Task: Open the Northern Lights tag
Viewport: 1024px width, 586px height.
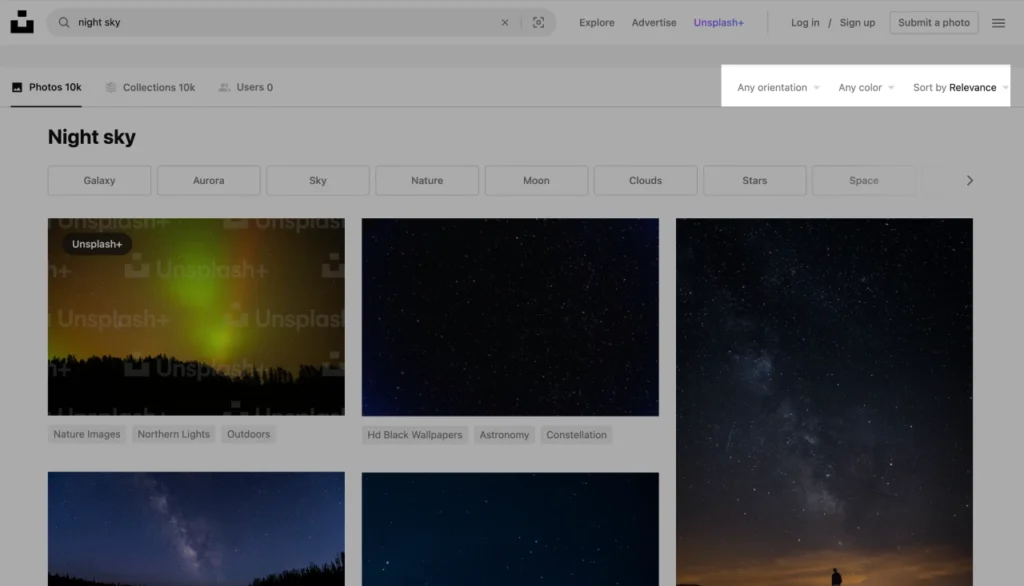Action: (173, 433)
